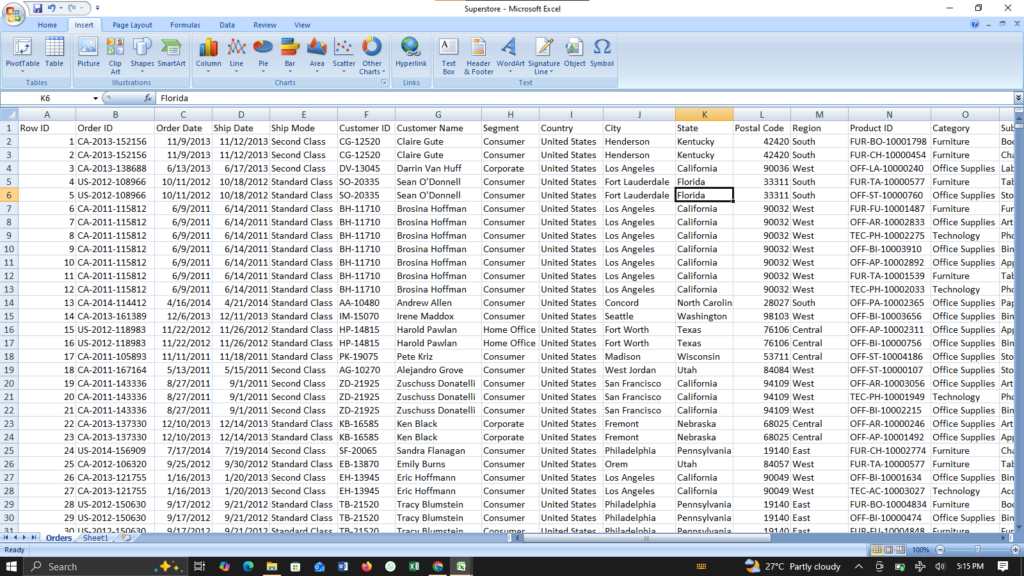Open the Windows Start menu

pyautogui.click(x=11, y=566)
